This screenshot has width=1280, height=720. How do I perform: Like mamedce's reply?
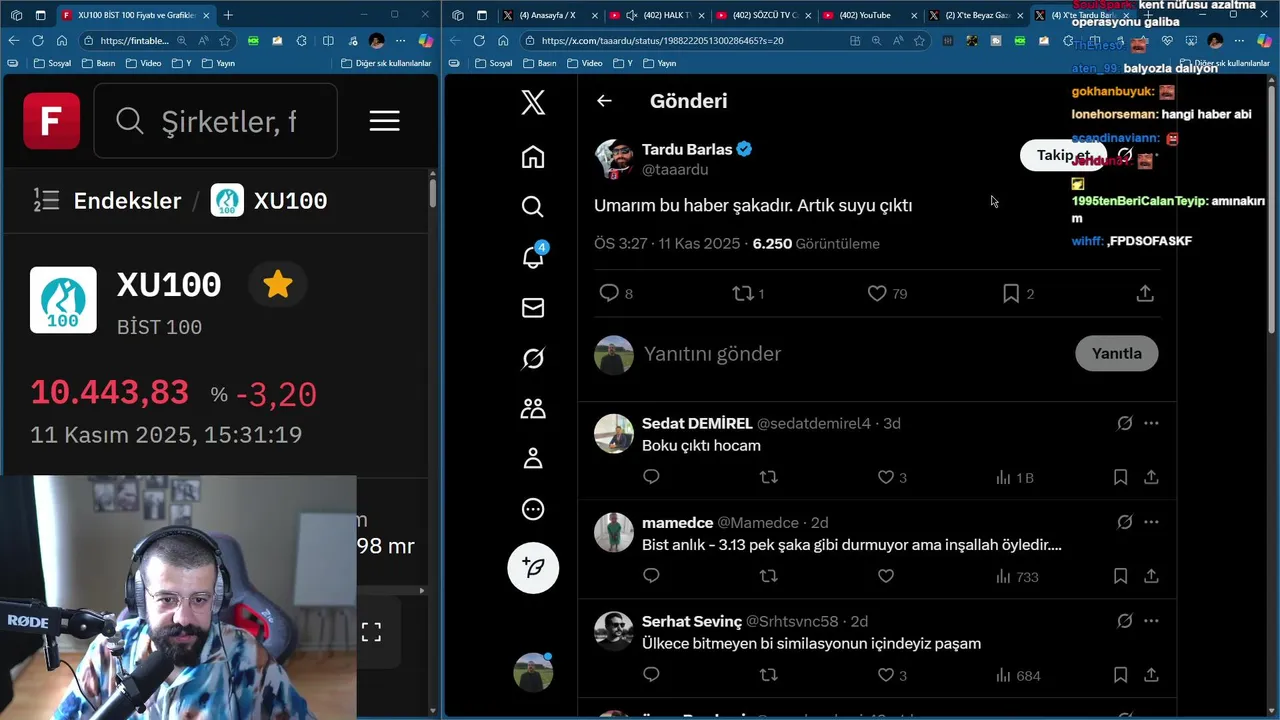(x=885, y=577)
